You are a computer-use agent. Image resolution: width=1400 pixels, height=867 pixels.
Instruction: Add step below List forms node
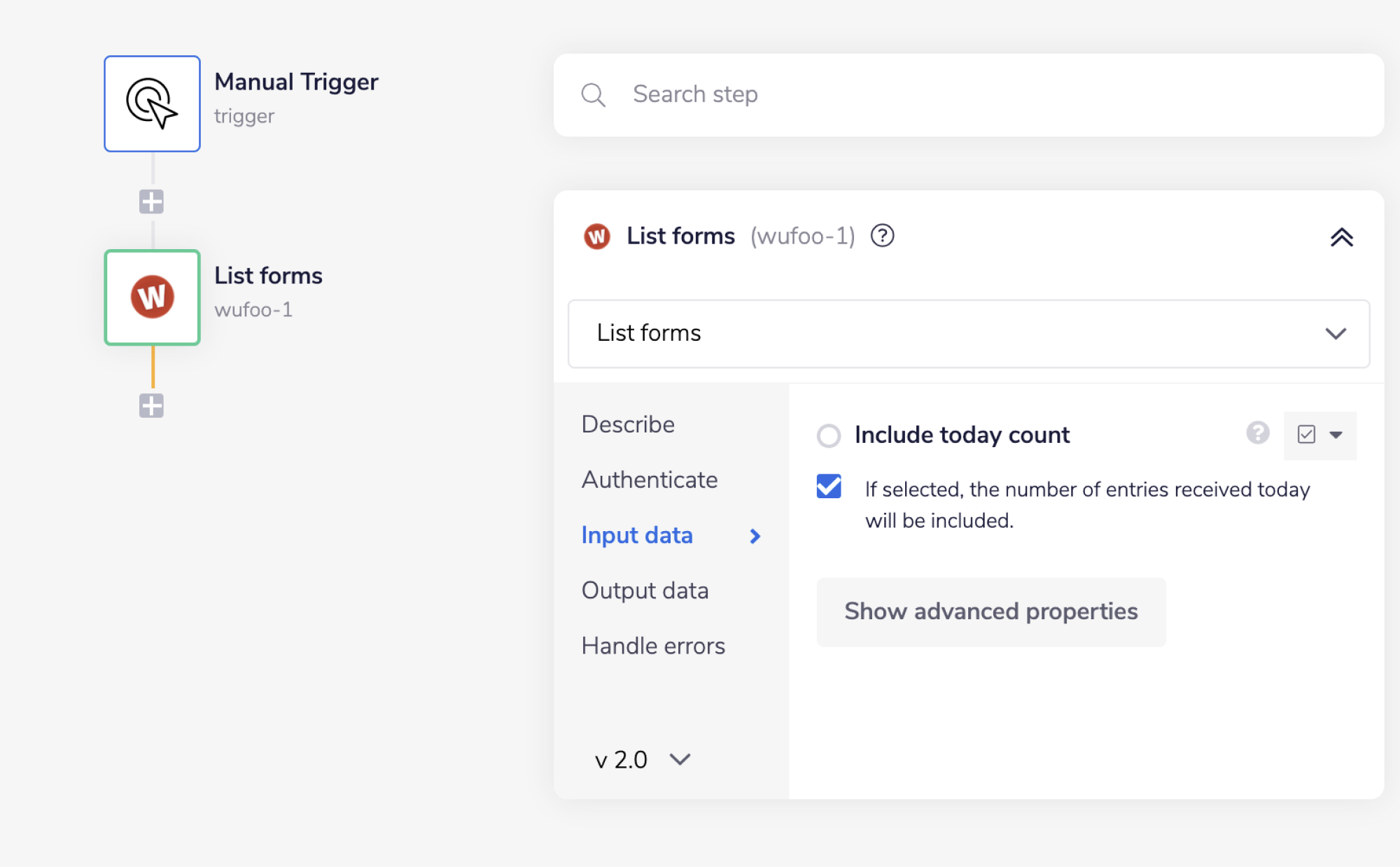tap(151, 406)
